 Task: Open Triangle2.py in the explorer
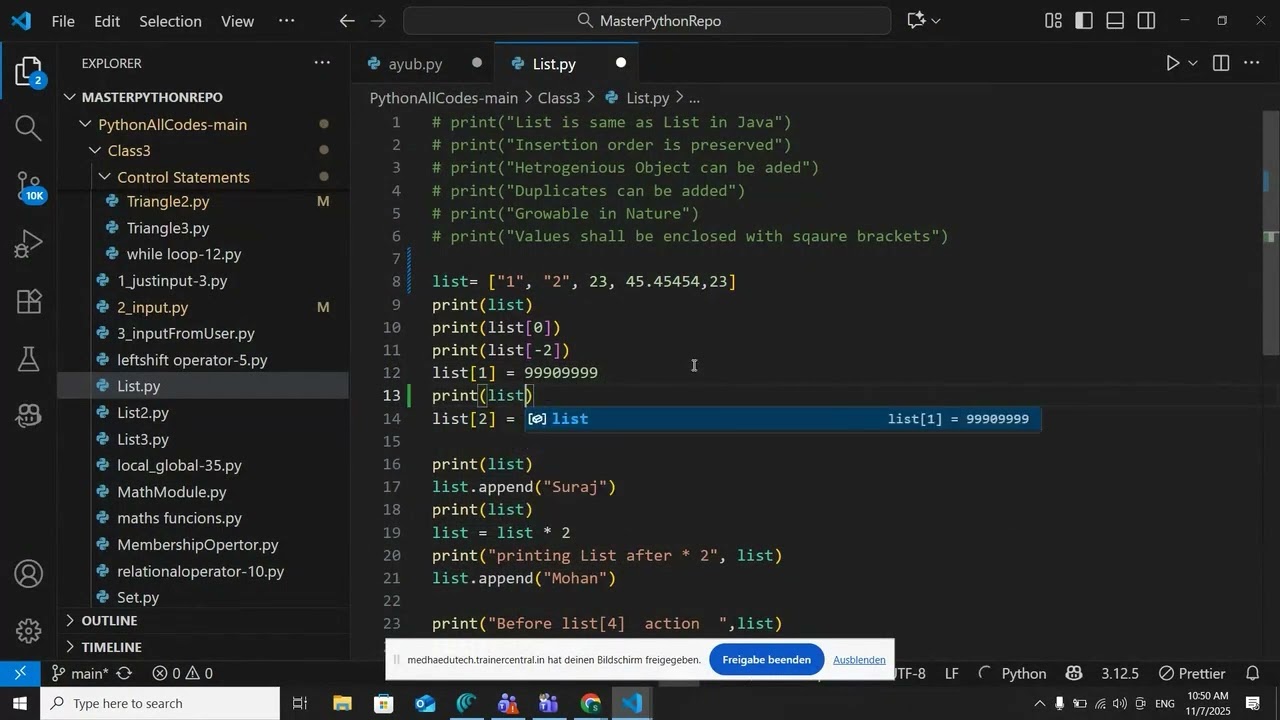click(168, 202)
